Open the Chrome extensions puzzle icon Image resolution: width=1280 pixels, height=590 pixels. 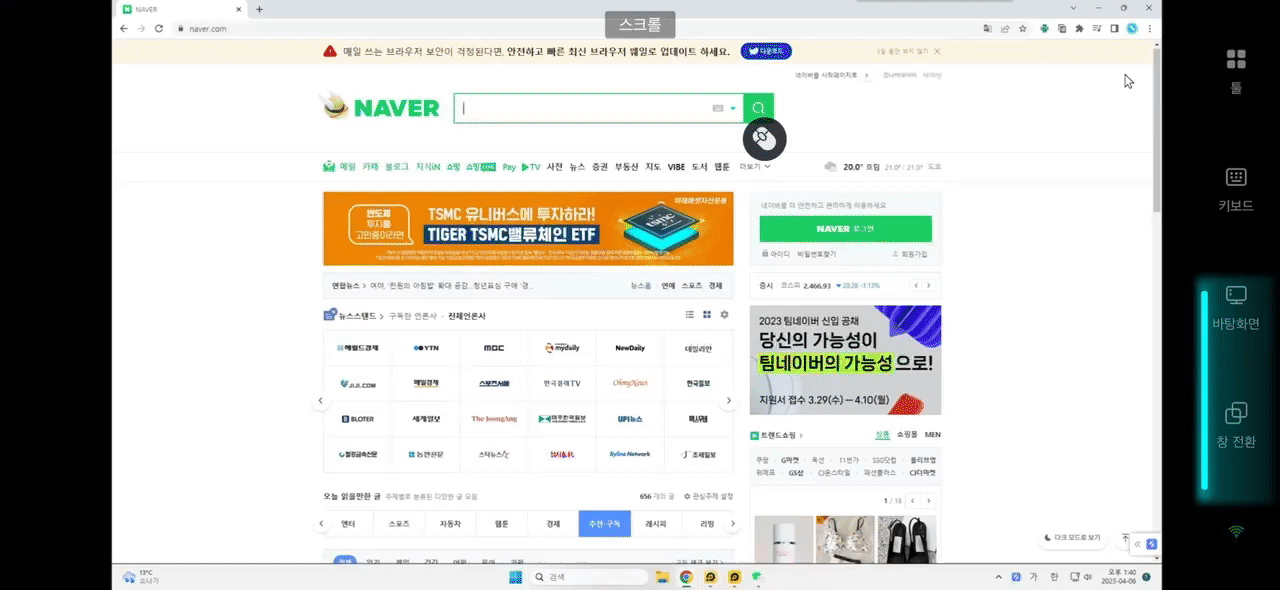point(1079,29)
